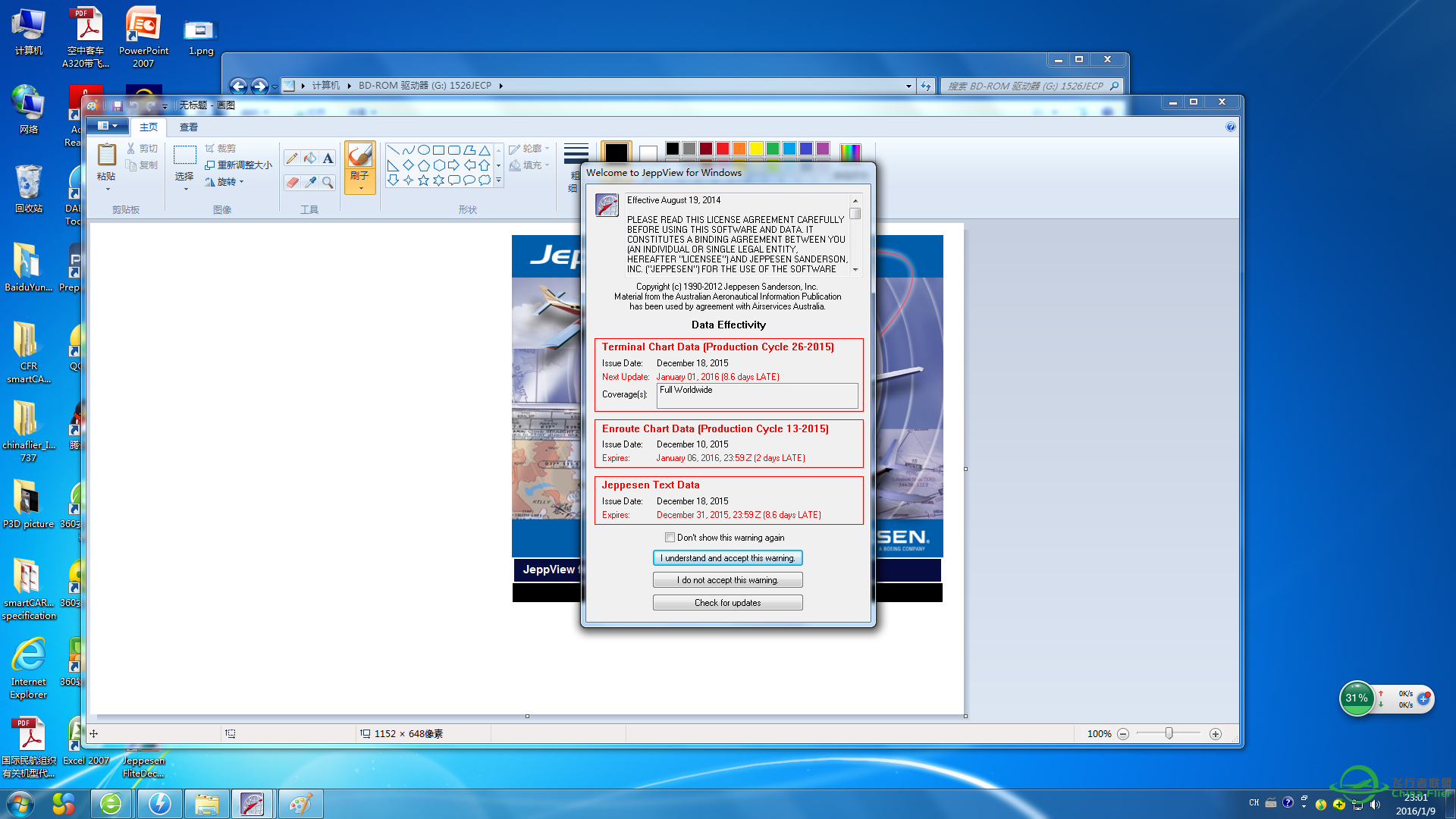Select the Text tool
1456x819 pixels.
tap(328, 158)
